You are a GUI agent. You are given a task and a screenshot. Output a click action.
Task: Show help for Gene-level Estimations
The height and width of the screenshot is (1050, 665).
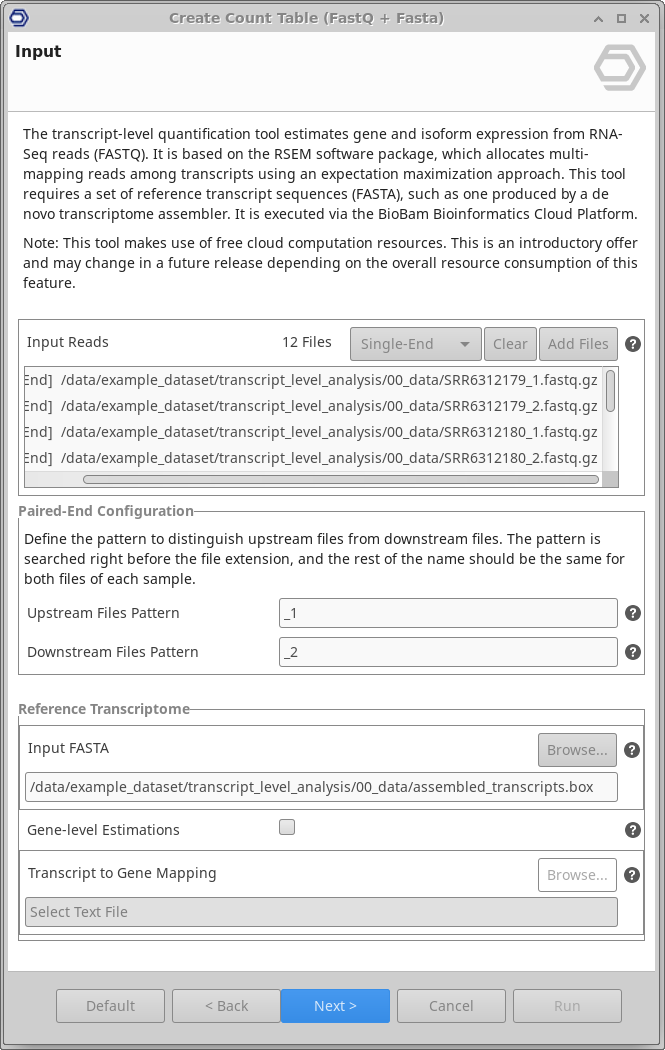[633, 830]
